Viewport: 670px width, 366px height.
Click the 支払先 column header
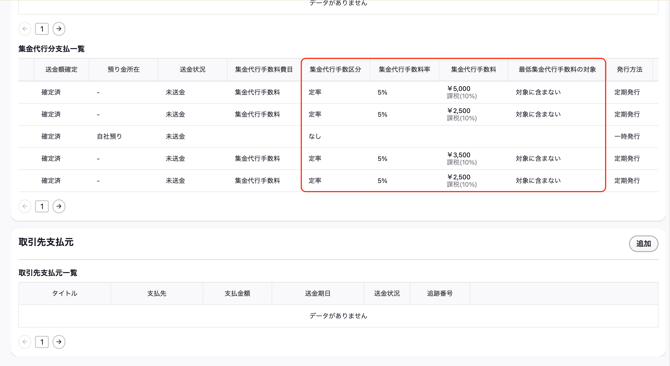click(x=157, y=293)
